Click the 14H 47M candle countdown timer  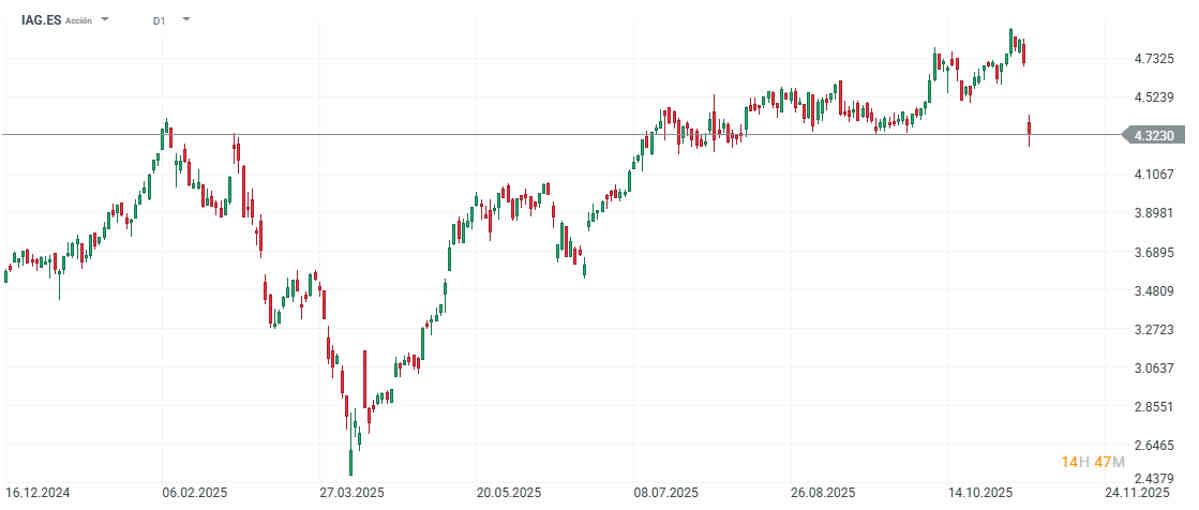tap(1093, 461)
